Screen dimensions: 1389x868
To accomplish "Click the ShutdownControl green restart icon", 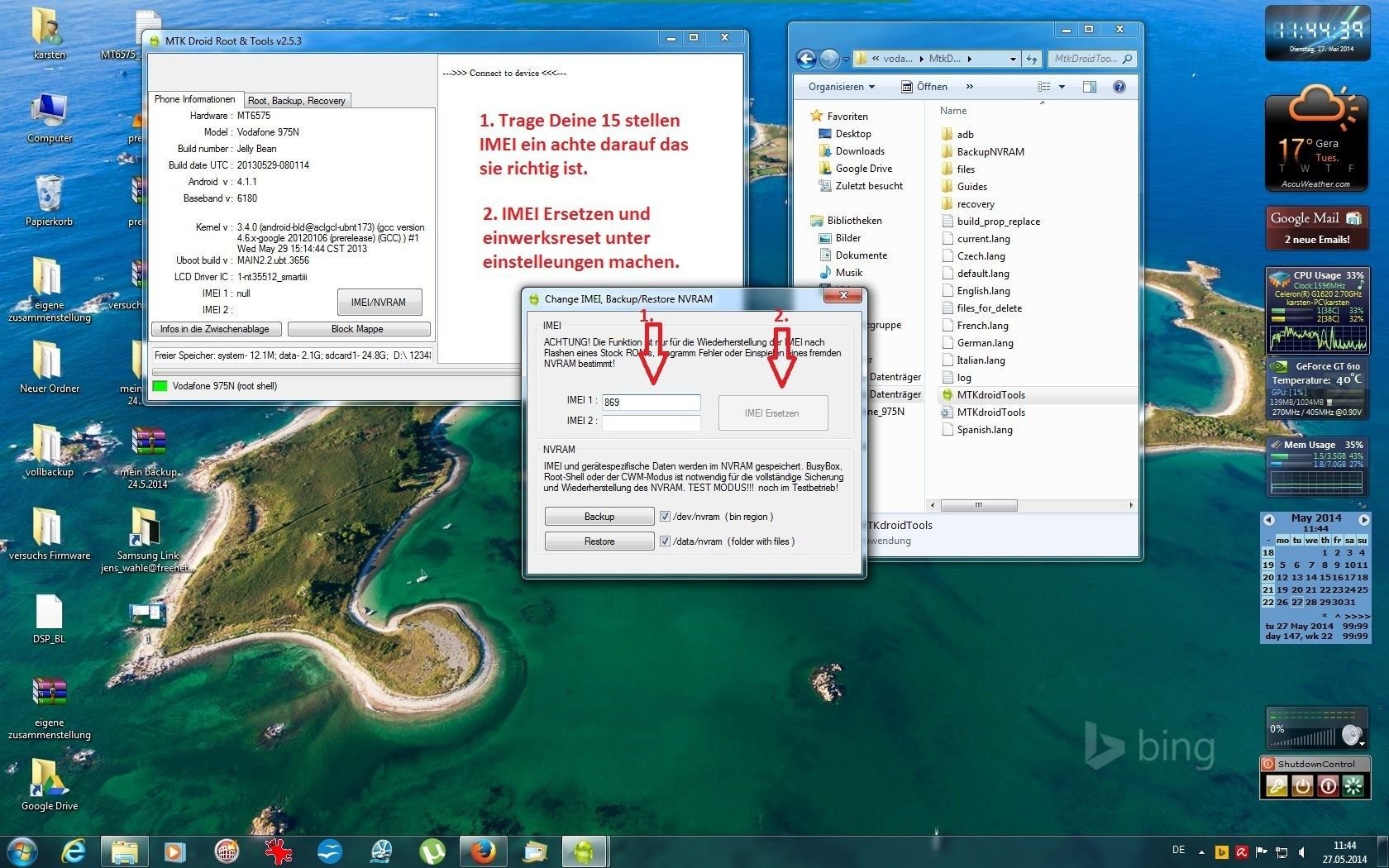I will click(1353, 786).
